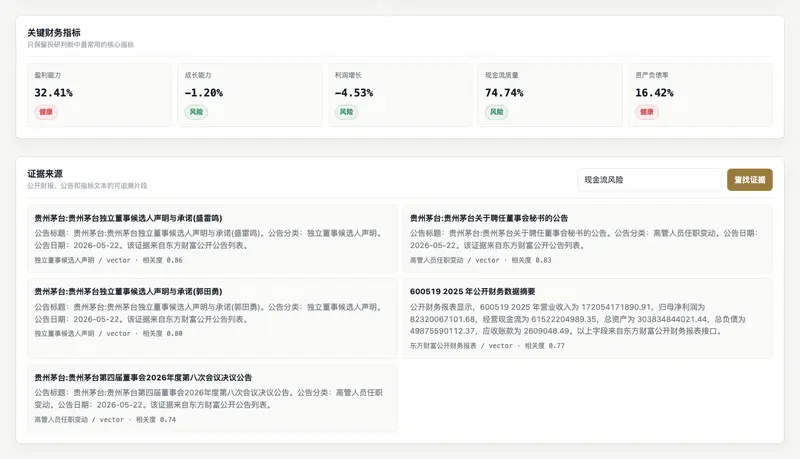Focus the 现金流风险 evidence search field

click(649, 180)
